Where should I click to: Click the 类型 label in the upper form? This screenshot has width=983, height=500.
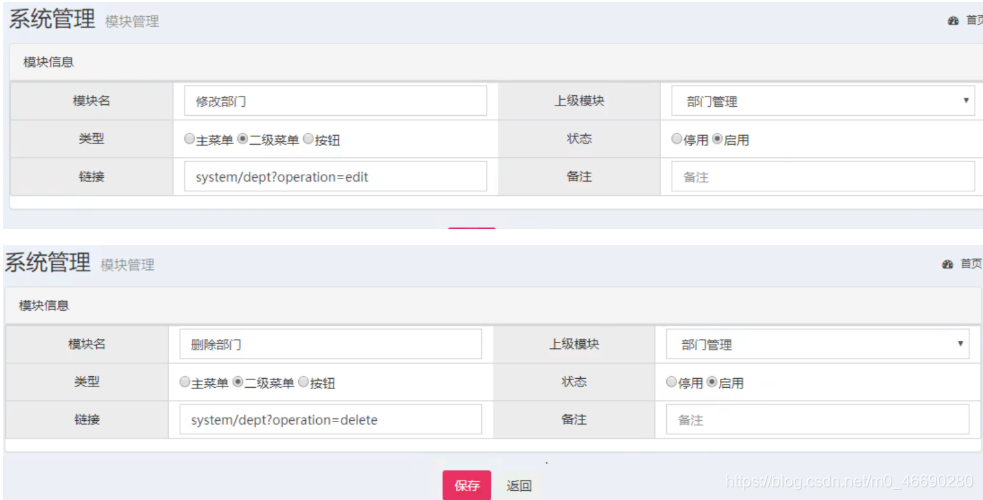(92, 138)
